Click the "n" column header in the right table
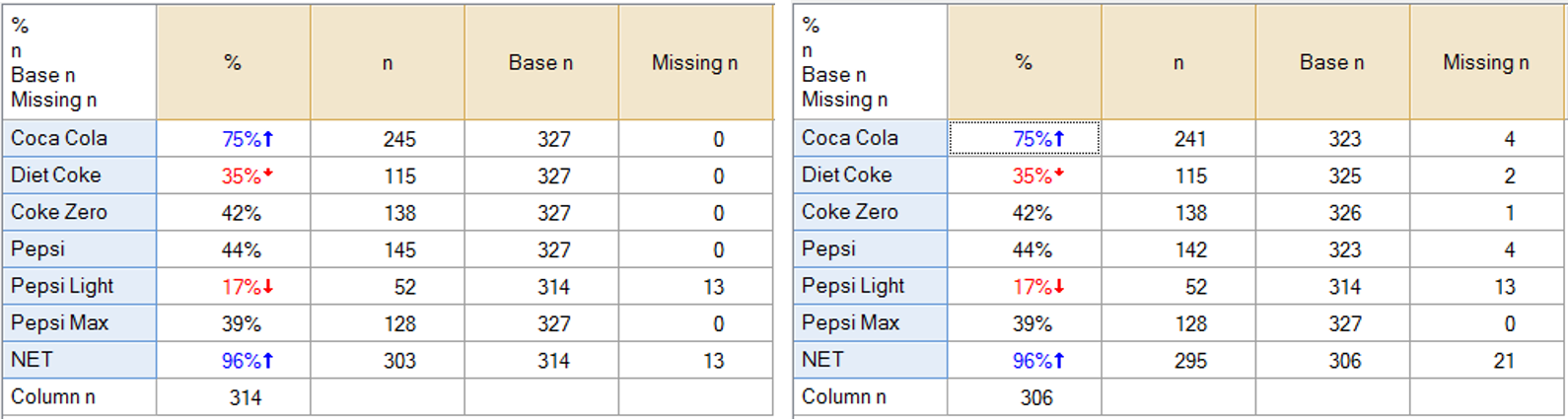This screenshot has width=1568, height=419. (x=1177, y=62)
